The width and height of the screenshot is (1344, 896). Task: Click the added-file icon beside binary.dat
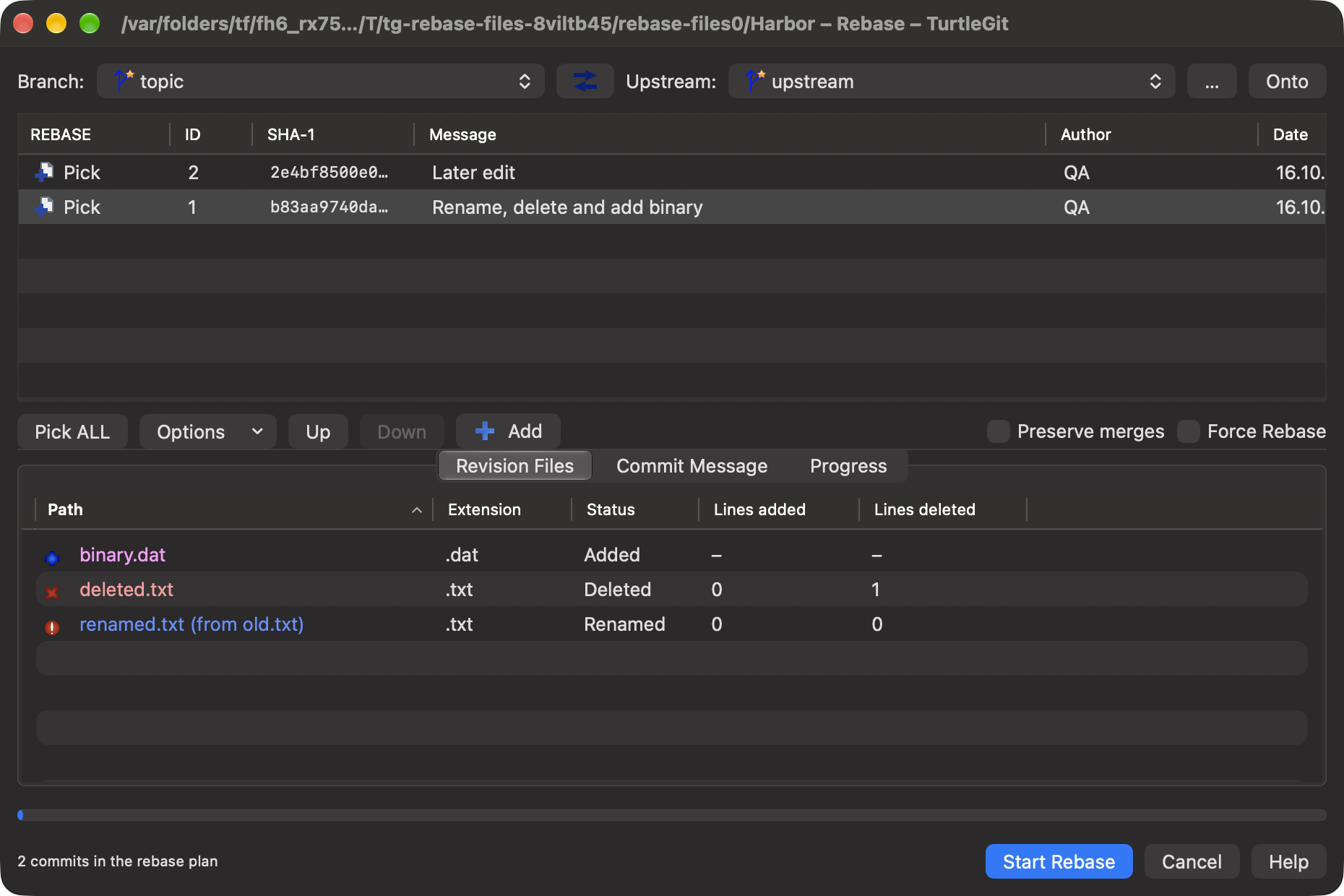tap(52, 557)
